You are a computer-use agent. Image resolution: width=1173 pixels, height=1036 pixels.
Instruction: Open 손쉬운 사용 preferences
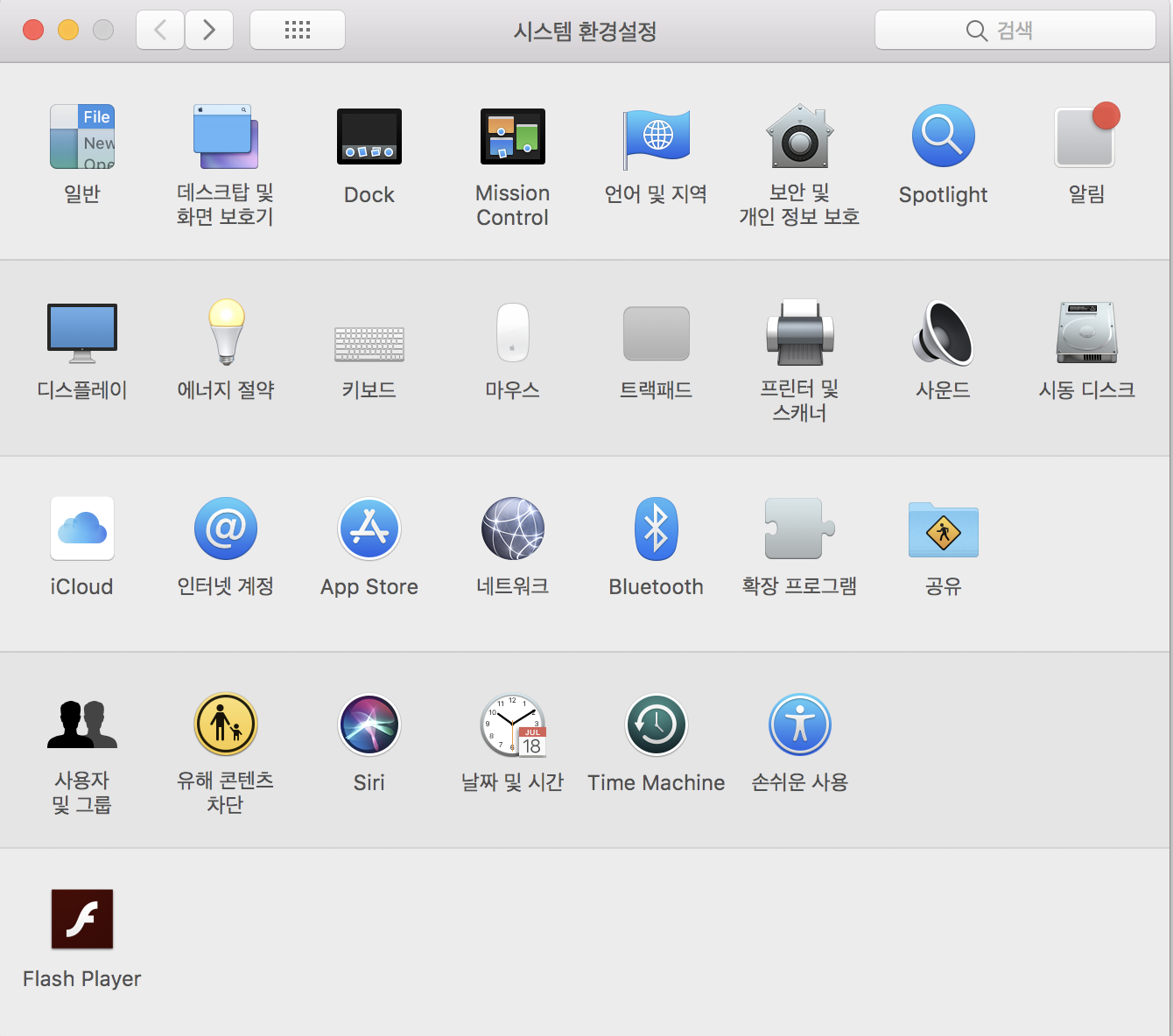pyautogui.click(x=800, y=724)
